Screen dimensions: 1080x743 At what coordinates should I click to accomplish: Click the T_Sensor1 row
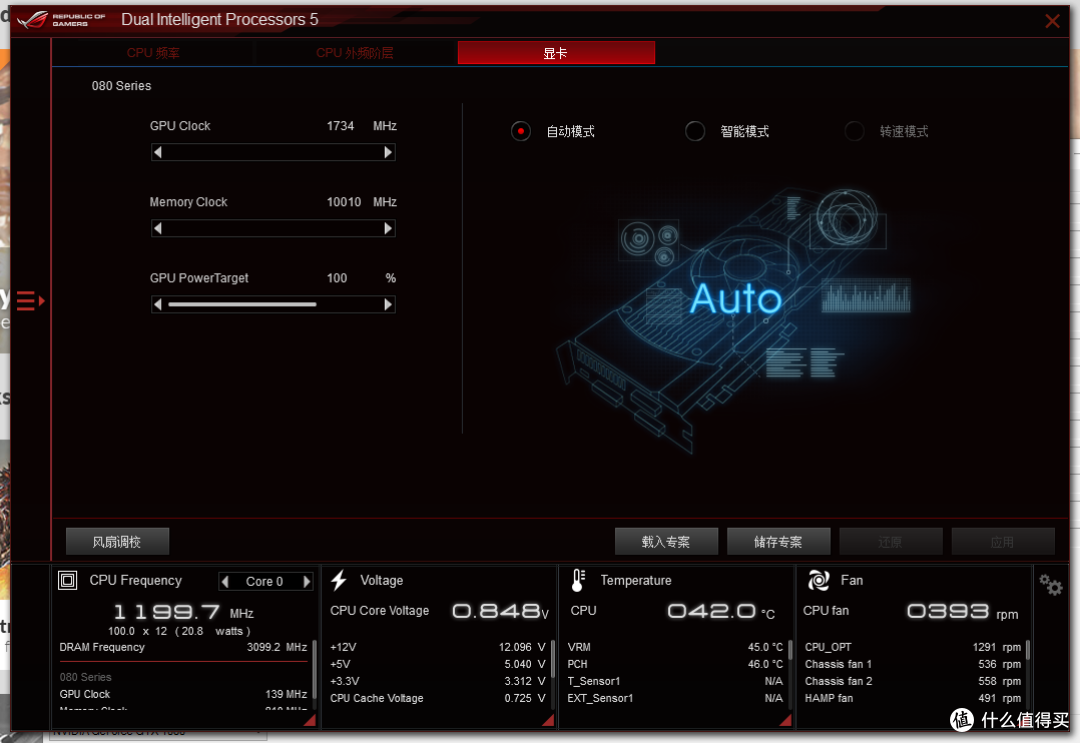click(x=675, y=681)
